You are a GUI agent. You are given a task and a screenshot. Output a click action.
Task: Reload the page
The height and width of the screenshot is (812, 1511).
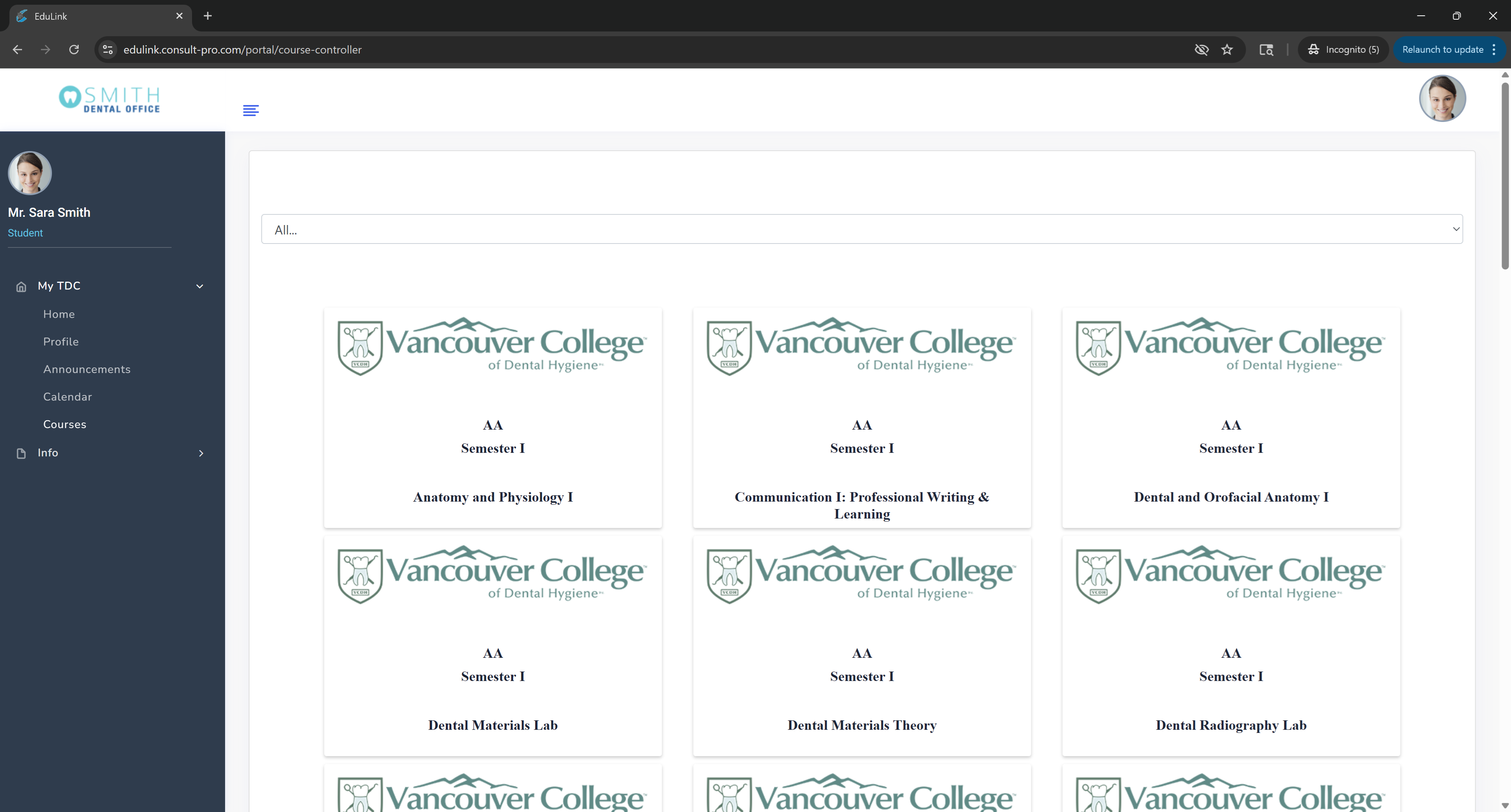coord(74,50)
